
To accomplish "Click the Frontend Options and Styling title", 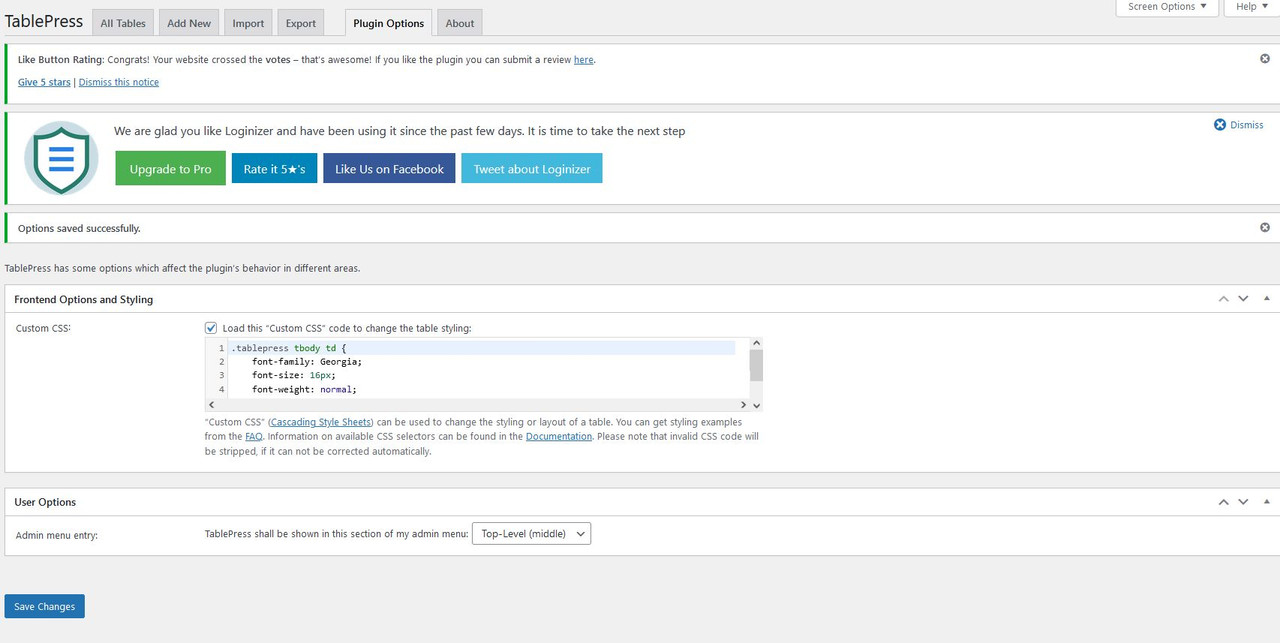I will (x=84, y=299).
